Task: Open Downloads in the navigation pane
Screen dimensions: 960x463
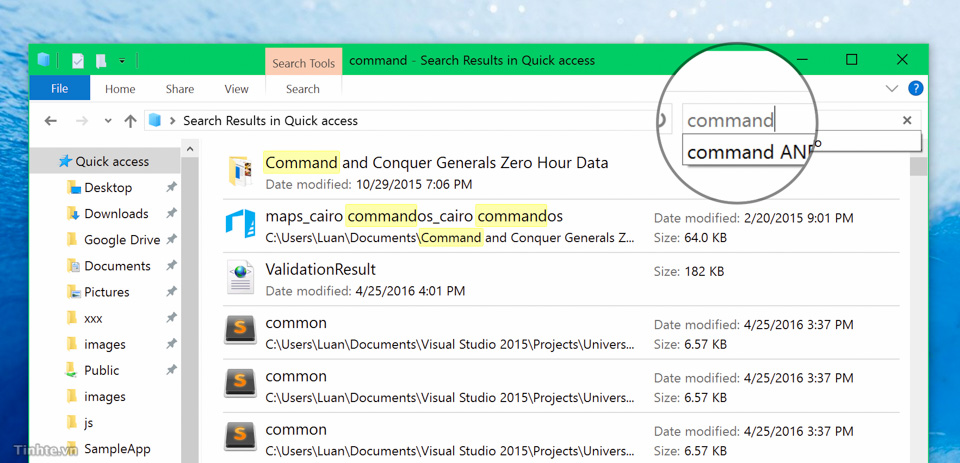Action: coord(116,214)
